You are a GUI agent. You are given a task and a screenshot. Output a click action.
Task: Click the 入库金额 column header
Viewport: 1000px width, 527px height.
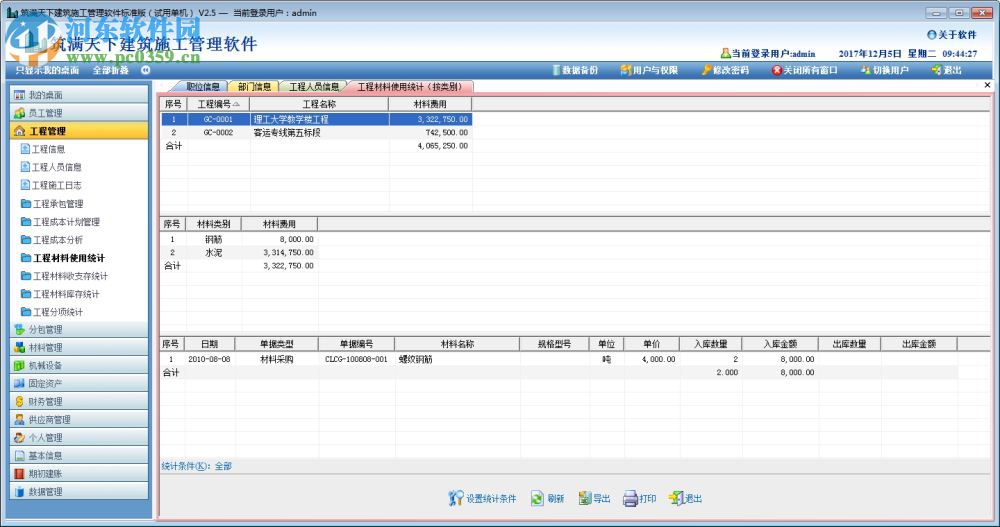[x=780, y=344]
